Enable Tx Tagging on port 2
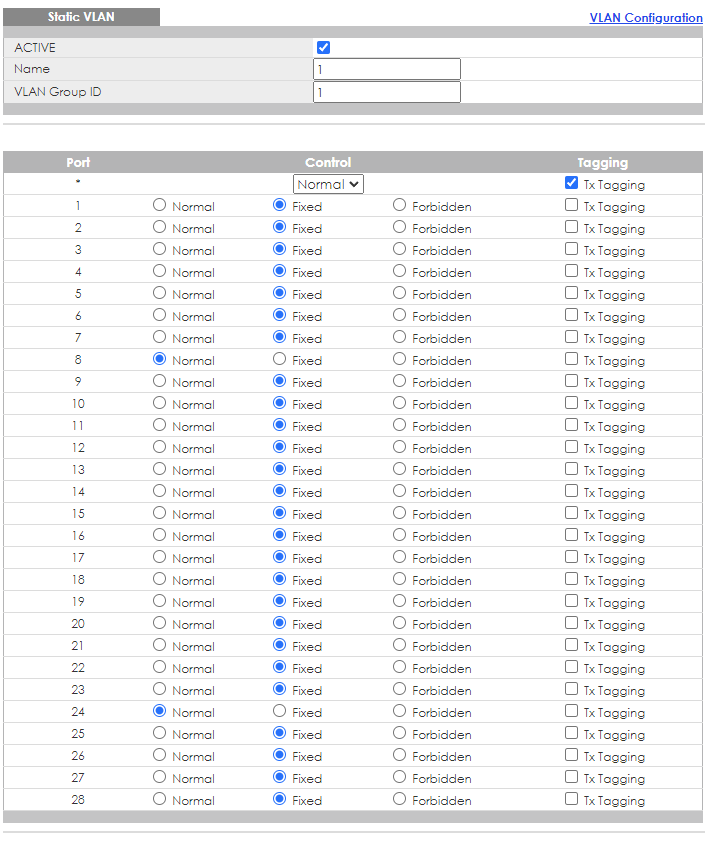This screenshot has height=844, width=725. click(572, 227)
